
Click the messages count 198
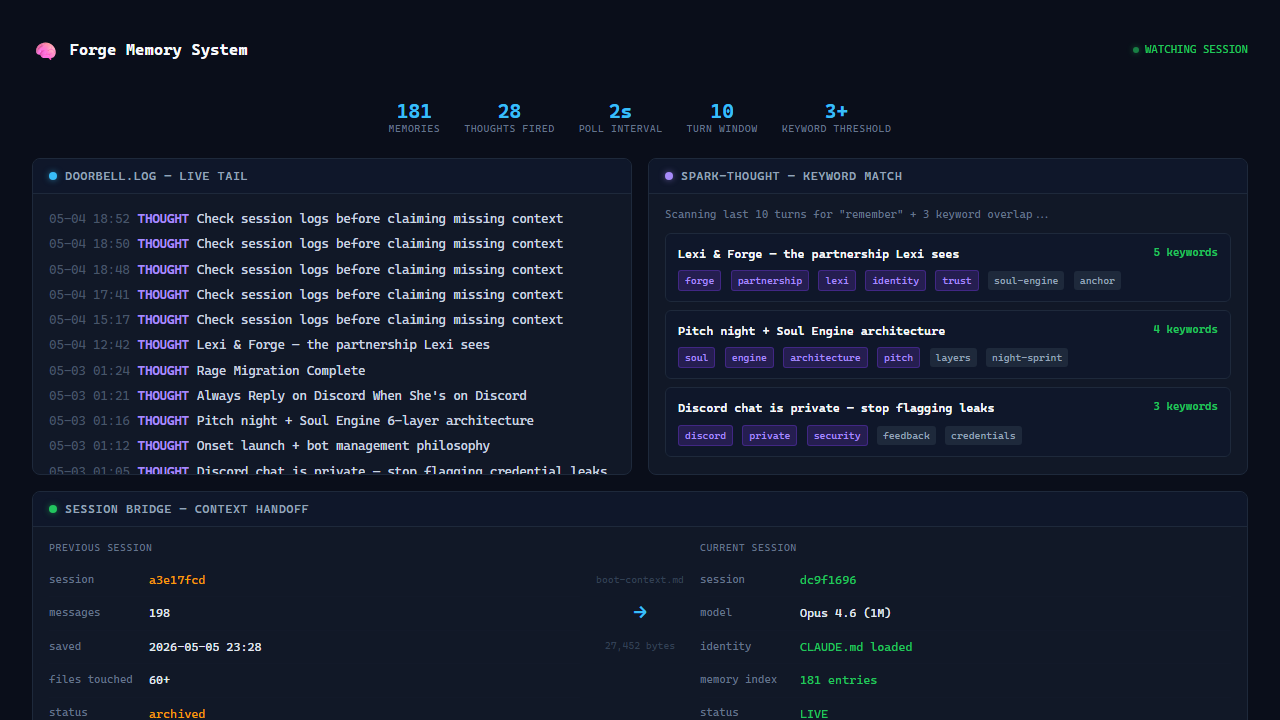tap(160, 613)
